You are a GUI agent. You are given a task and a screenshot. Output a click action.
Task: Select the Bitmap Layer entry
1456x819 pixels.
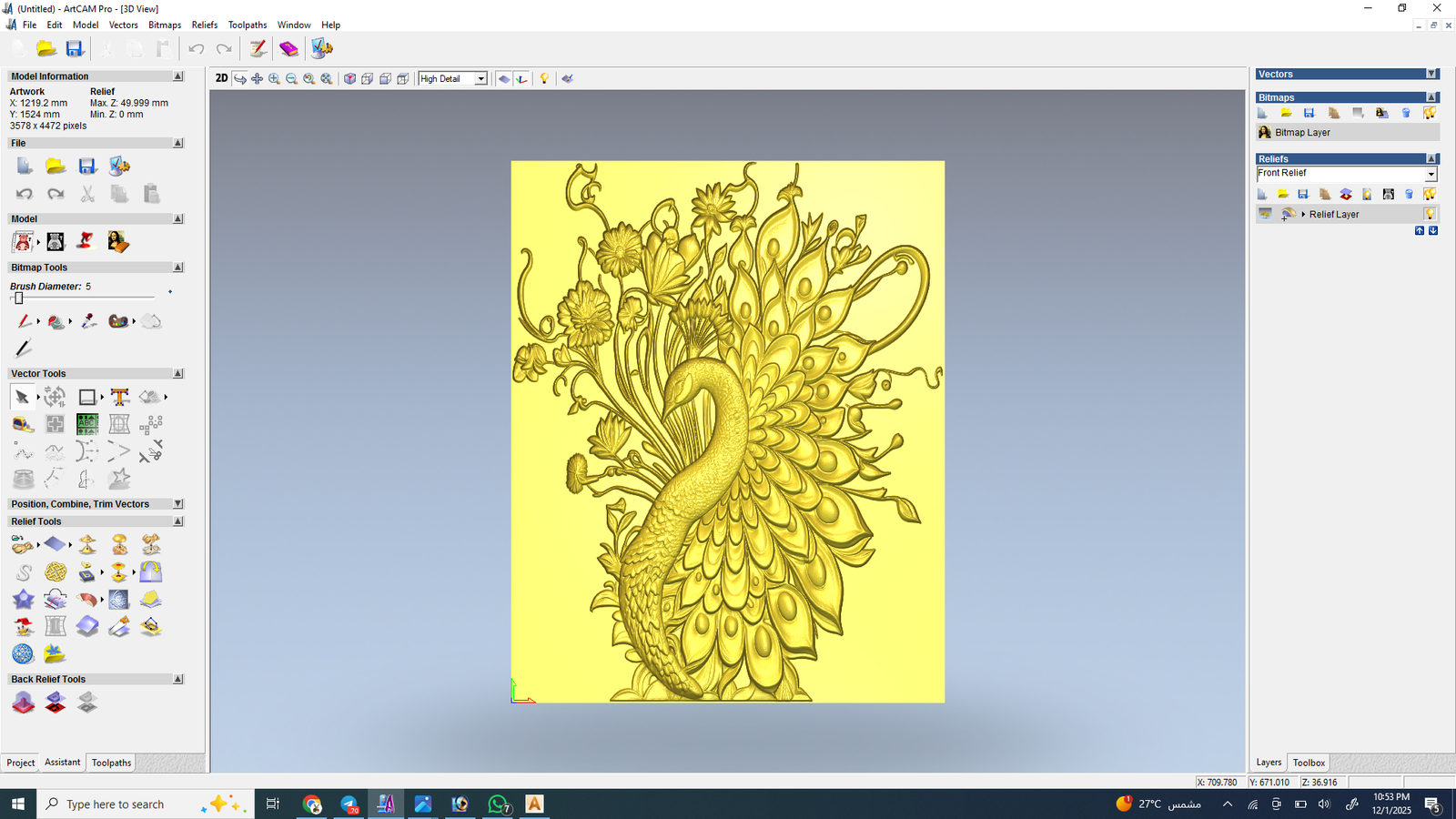1302,133
